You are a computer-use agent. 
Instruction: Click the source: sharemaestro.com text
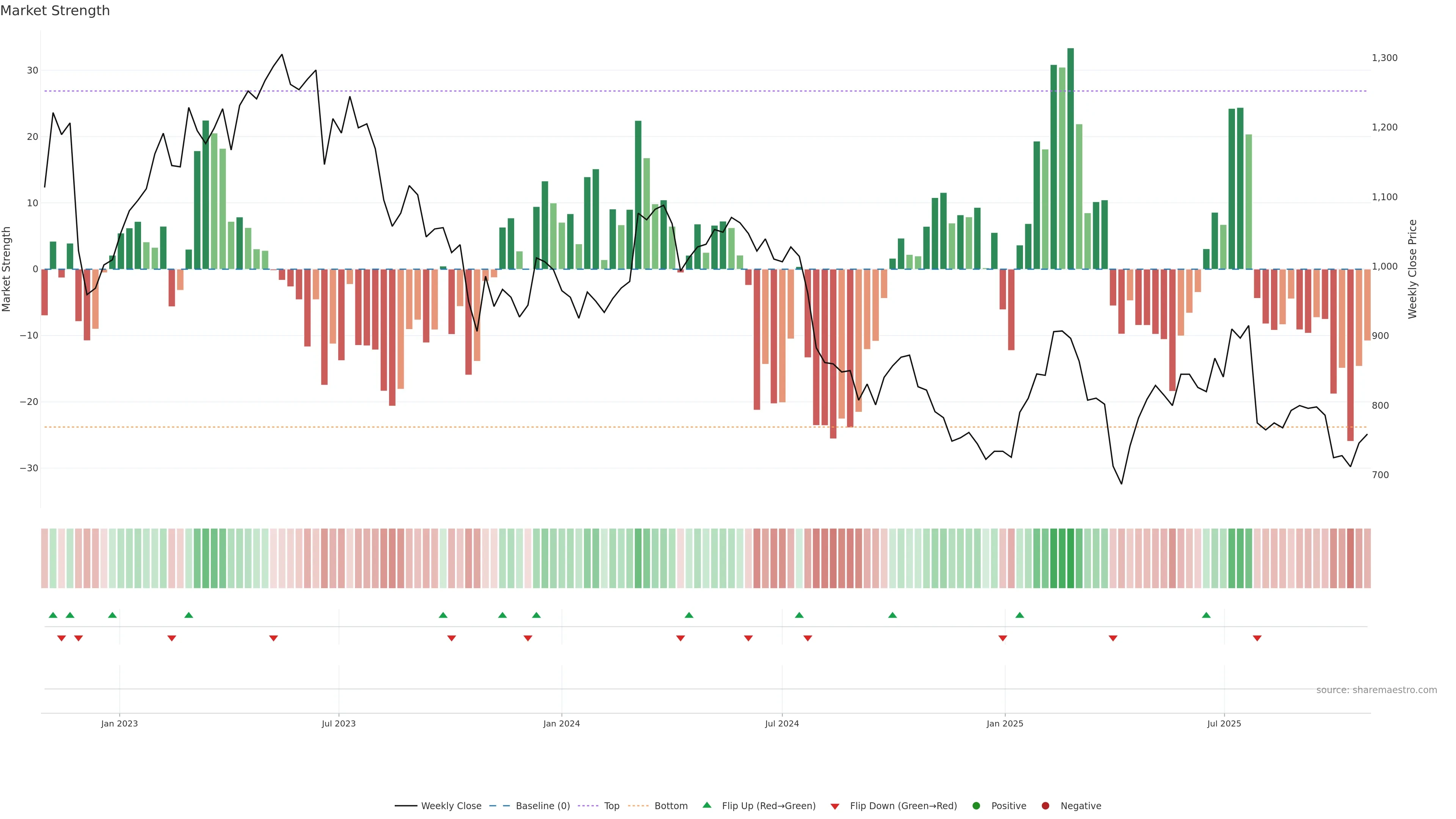(1376, 690)
